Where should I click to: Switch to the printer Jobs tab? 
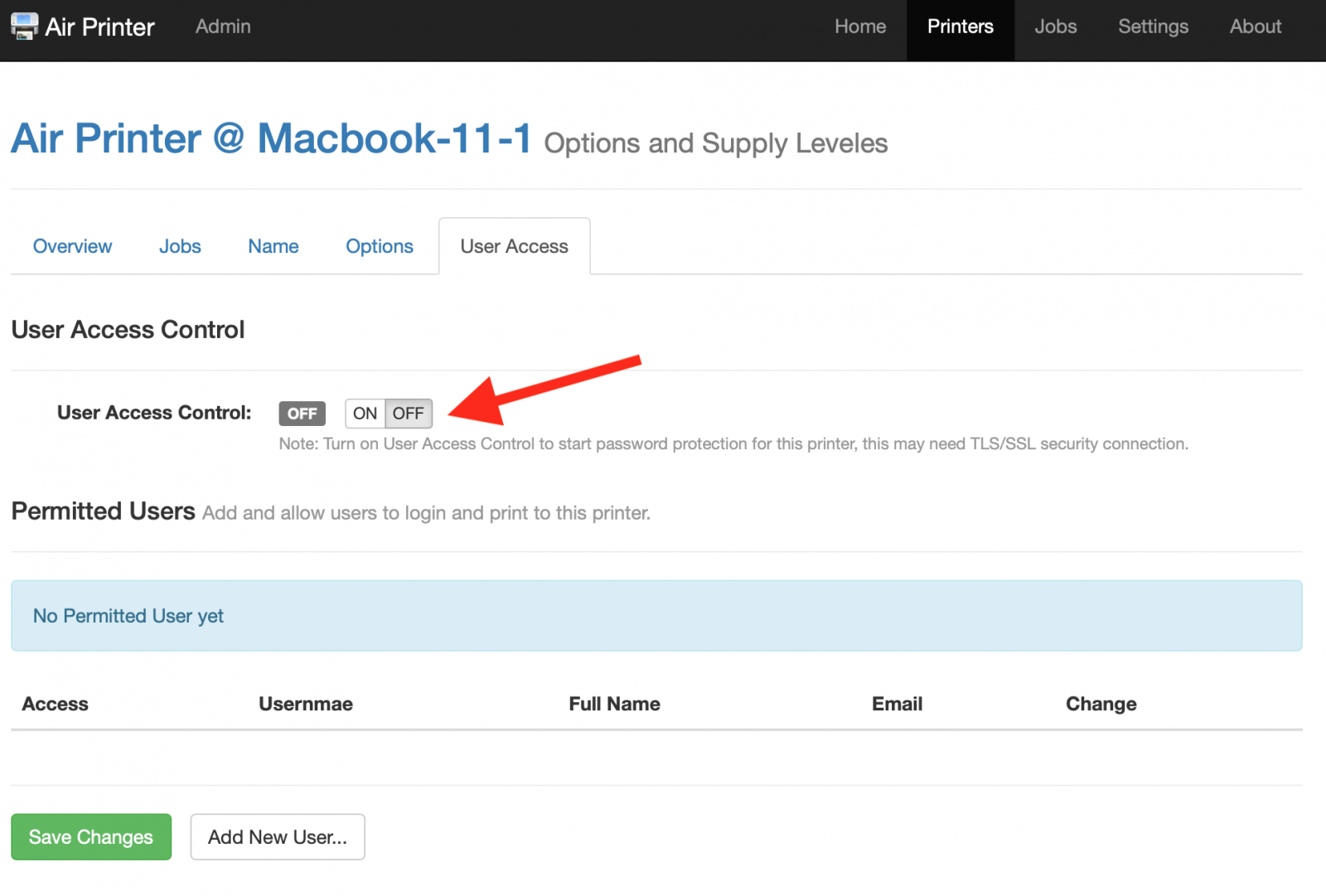point(180,246)
